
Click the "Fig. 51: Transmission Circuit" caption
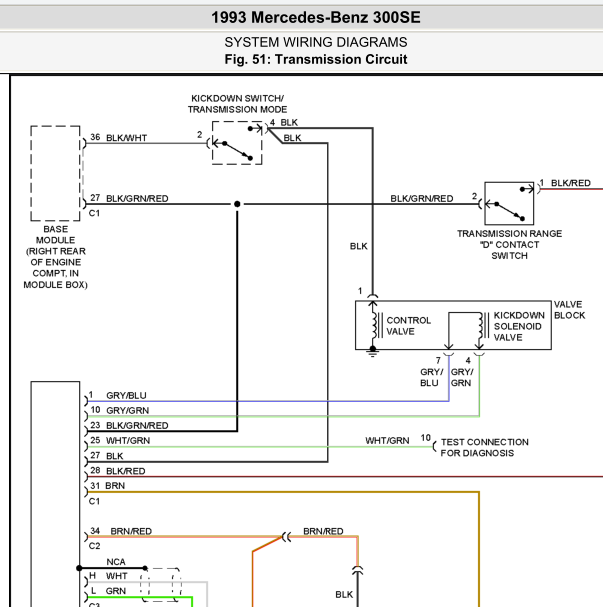click(x=316, y=60)
